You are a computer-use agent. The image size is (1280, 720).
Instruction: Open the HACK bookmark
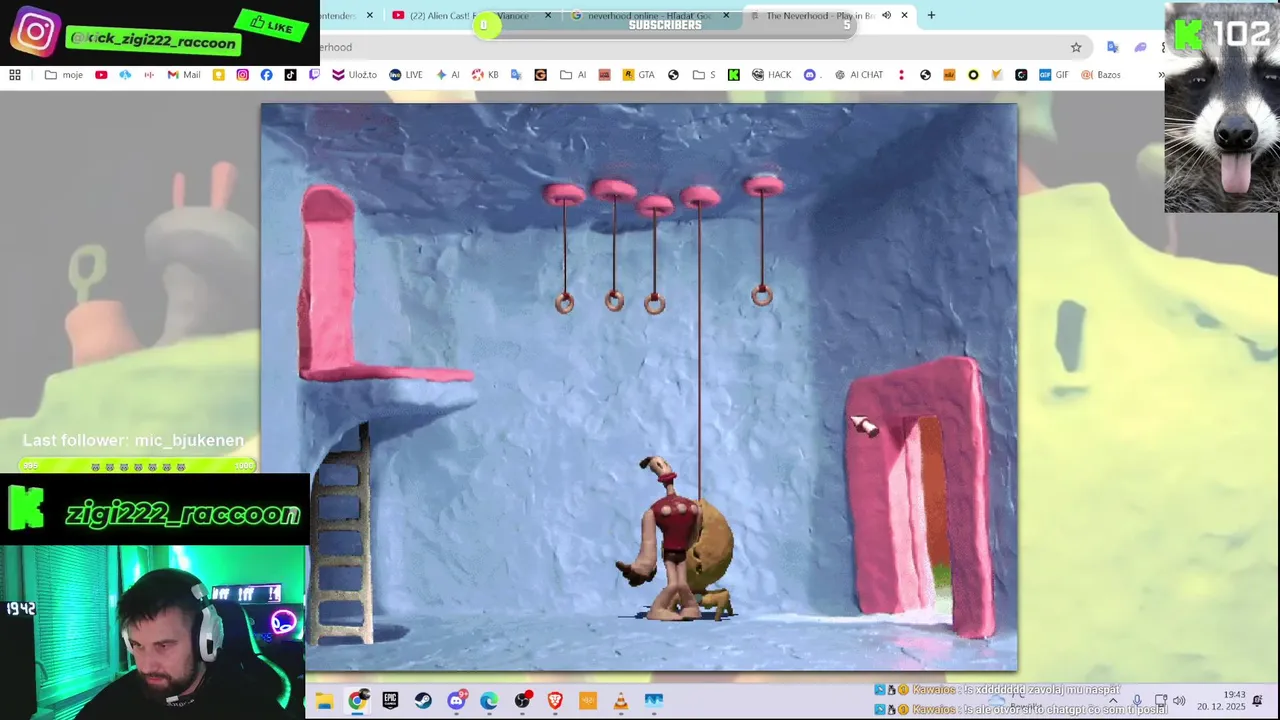tap(772, 75)
